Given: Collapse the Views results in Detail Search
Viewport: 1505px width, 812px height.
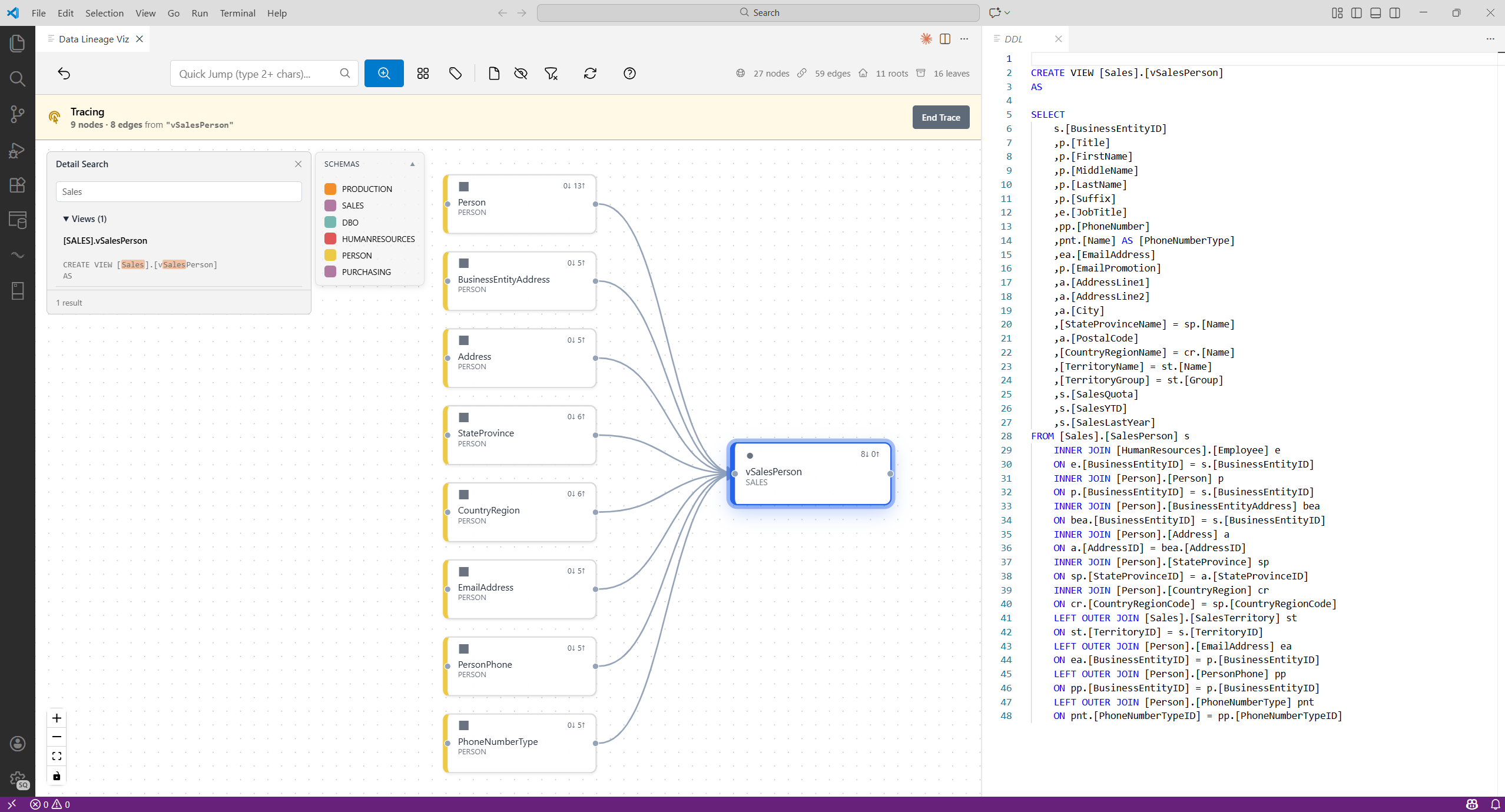Looking at the screenshot, I should (67, 218).
